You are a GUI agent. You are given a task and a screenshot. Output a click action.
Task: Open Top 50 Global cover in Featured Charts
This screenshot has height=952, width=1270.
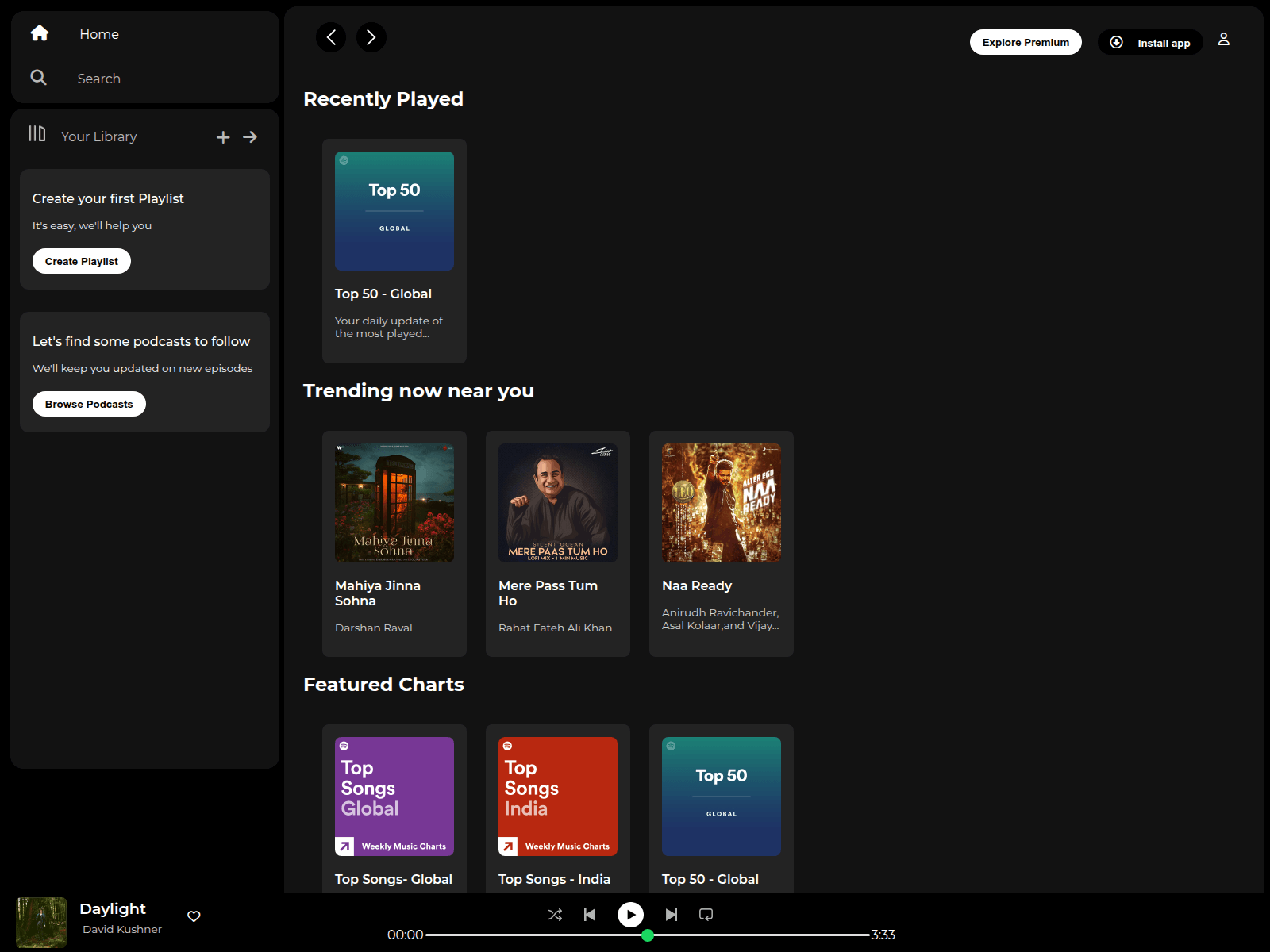coord(722,797)
